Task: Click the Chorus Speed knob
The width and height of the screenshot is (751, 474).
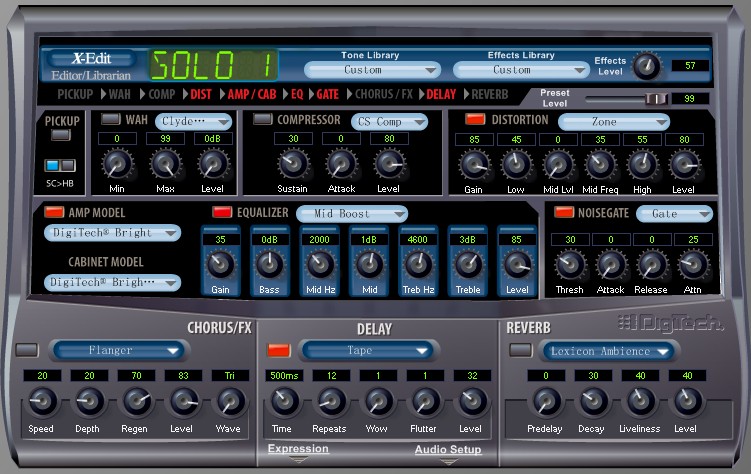Action: click(x=42, y=401)
